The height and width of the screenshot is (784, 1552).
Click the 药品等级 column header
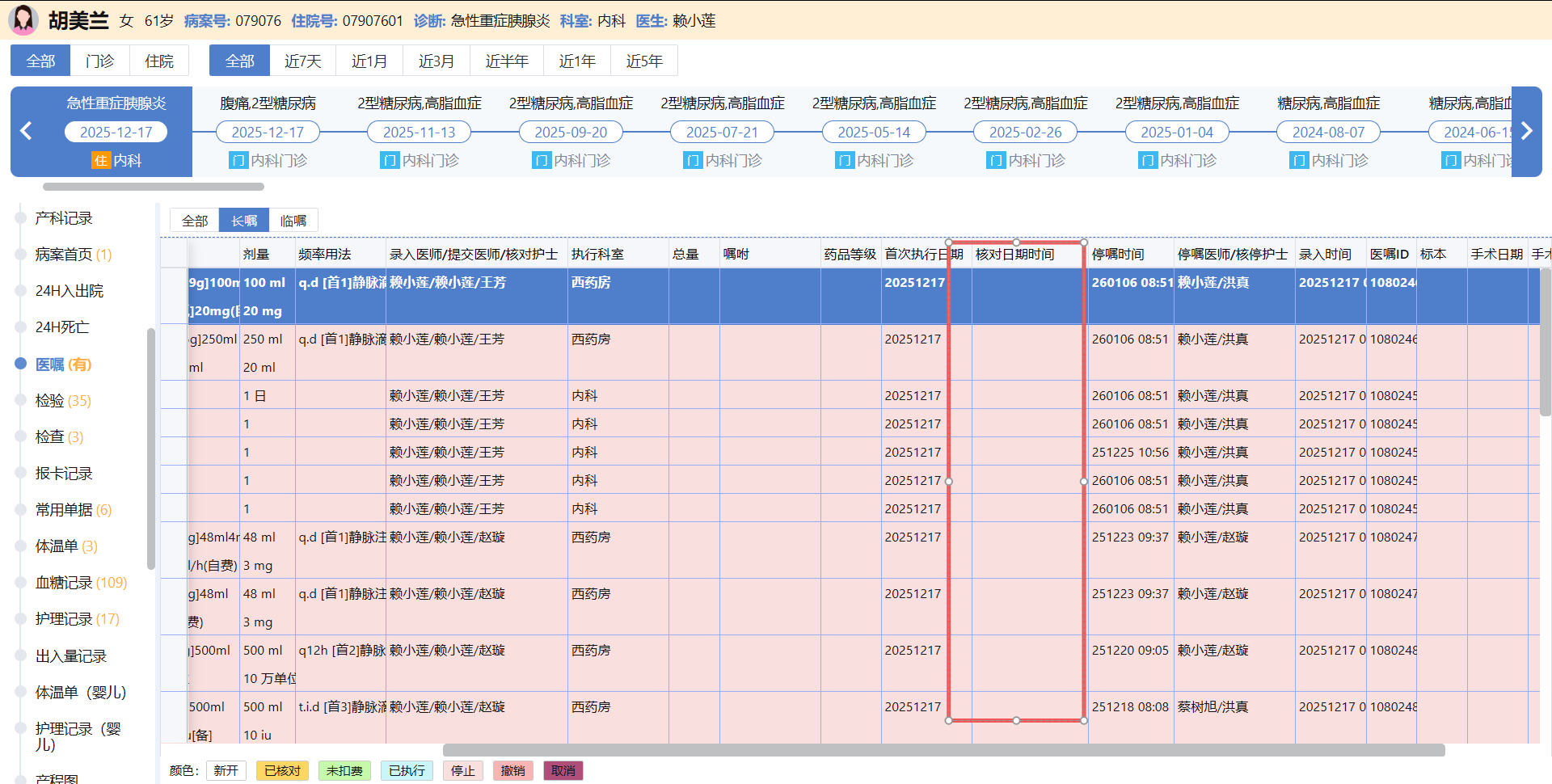[x=850, y=255]
